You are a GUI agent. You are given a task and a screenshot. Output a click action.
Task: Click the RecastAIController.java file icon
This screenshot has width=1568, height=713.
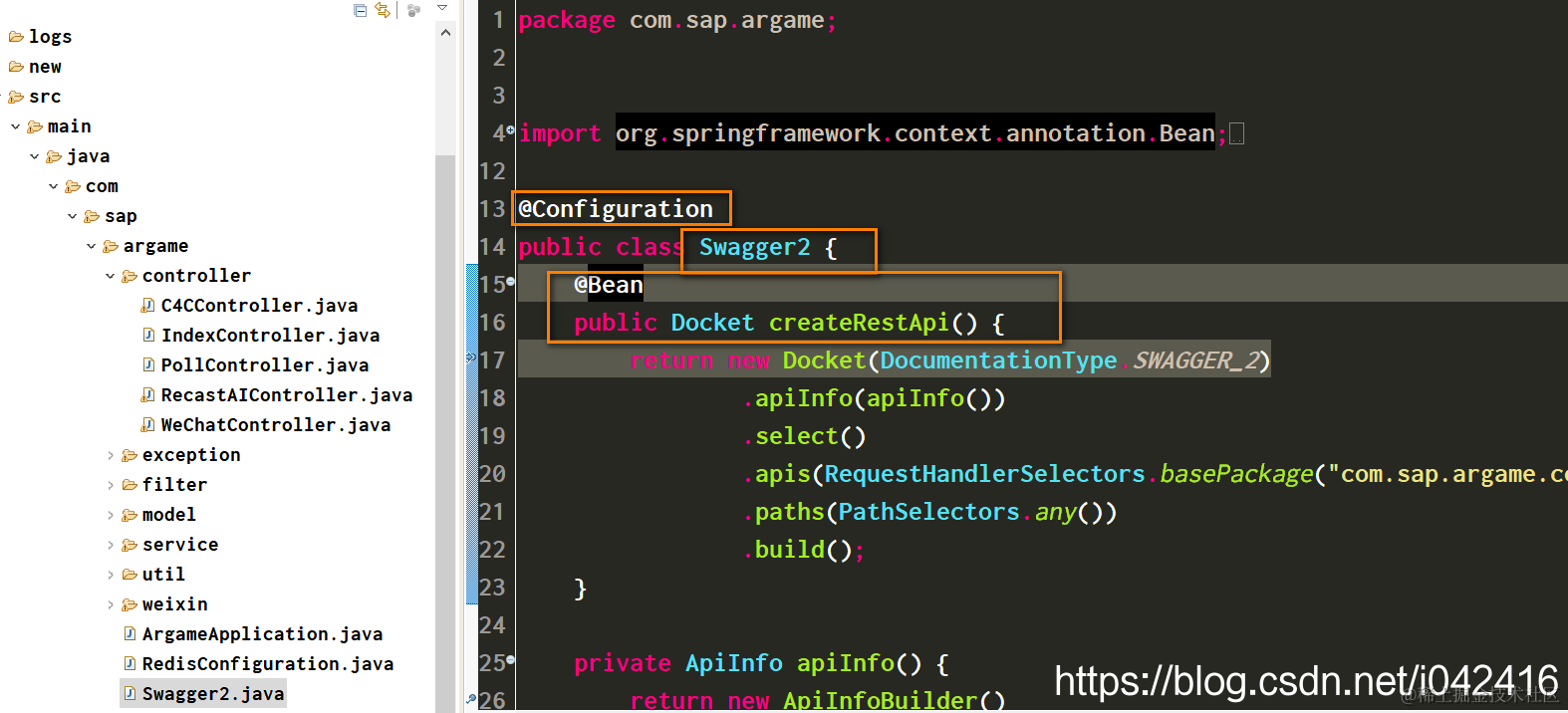(147, 395)
